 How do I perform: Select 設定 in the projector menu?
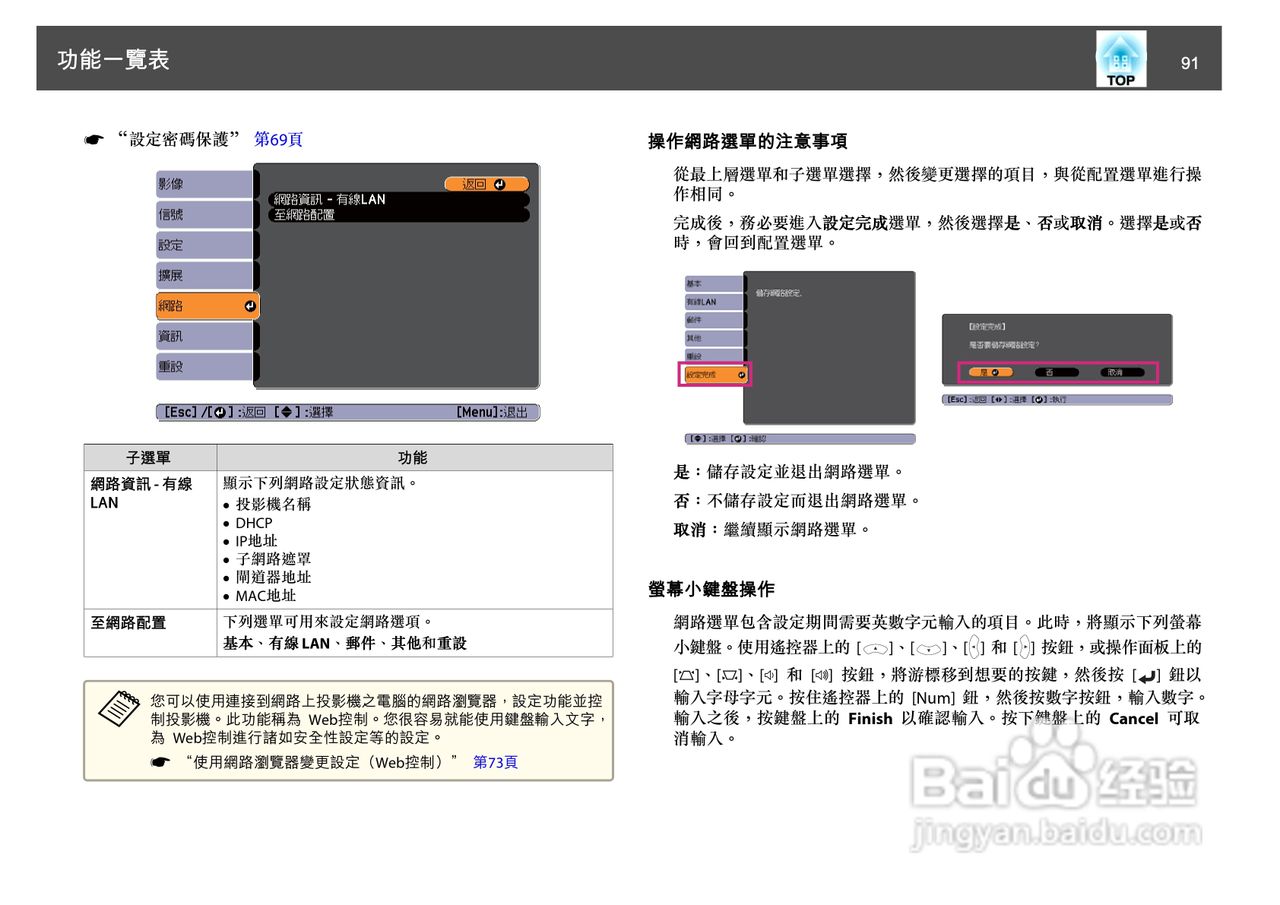205,245
